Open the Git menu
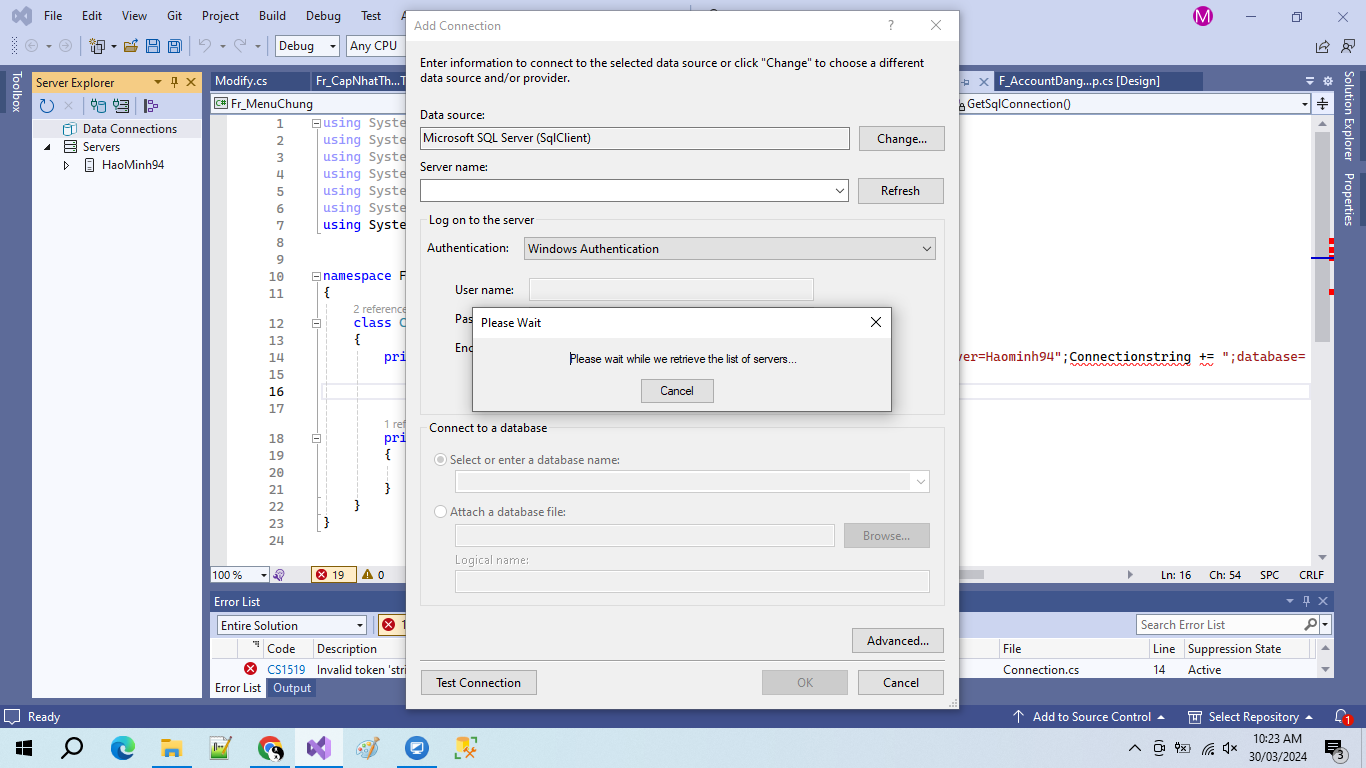1366x768 pixels. click(174, 16)
